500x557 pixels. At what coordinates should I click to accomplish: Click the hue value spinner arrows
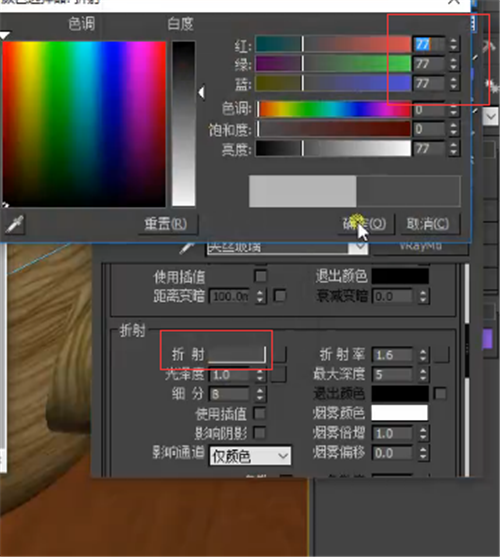(x=453, y=110)
